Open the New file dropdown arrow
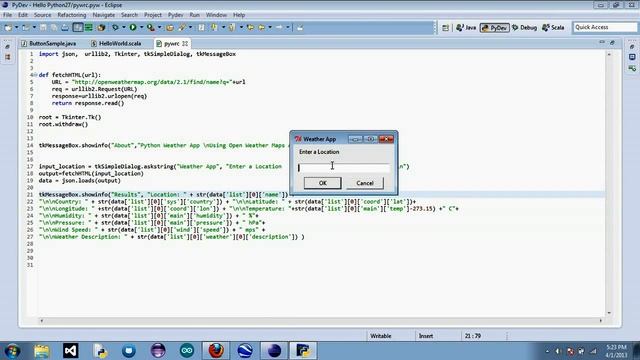640x360 pixels. point(17,28)
